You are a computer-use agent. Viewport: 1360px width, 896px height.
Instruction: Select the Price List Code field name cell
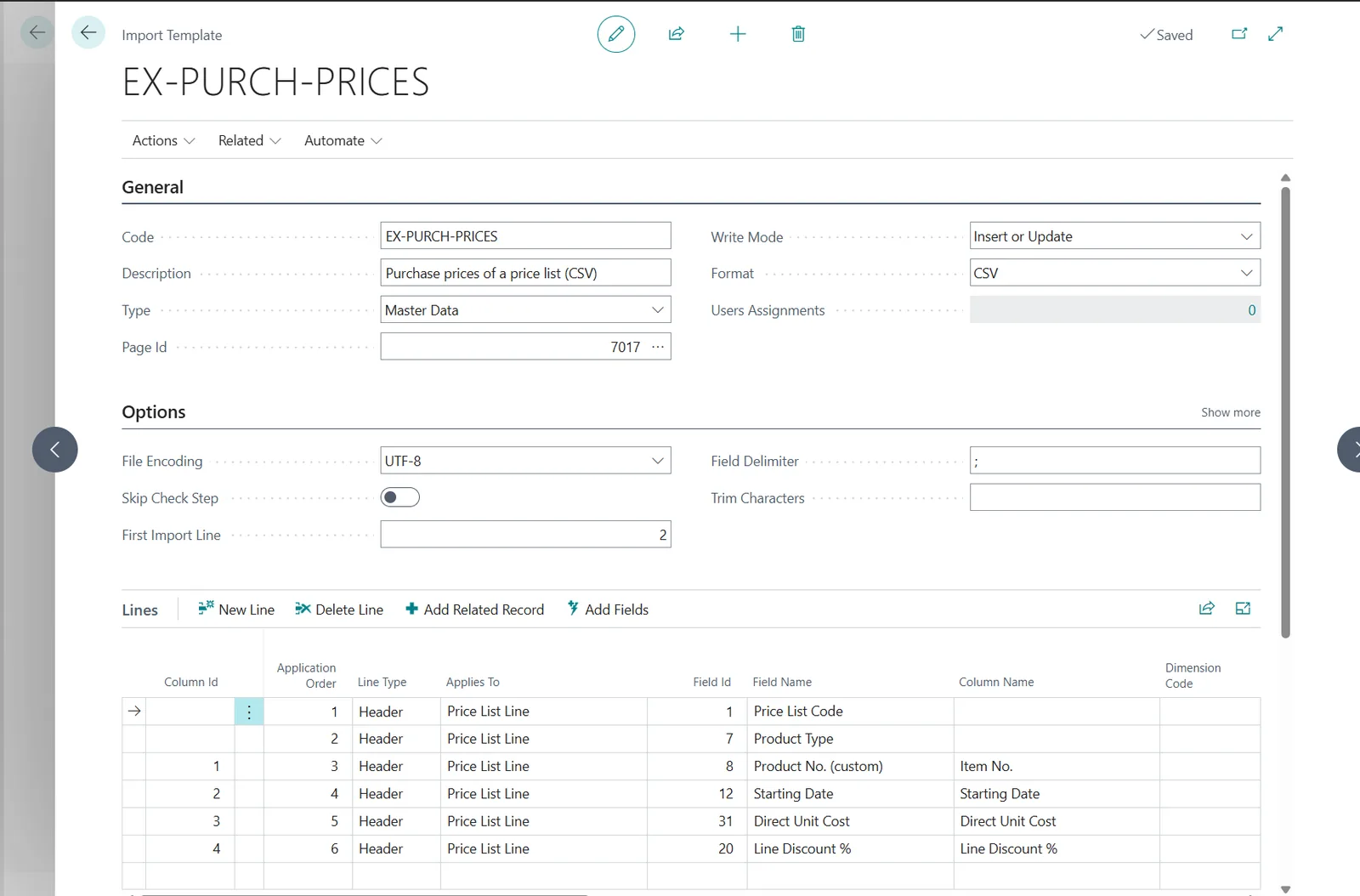coord(850,712)
